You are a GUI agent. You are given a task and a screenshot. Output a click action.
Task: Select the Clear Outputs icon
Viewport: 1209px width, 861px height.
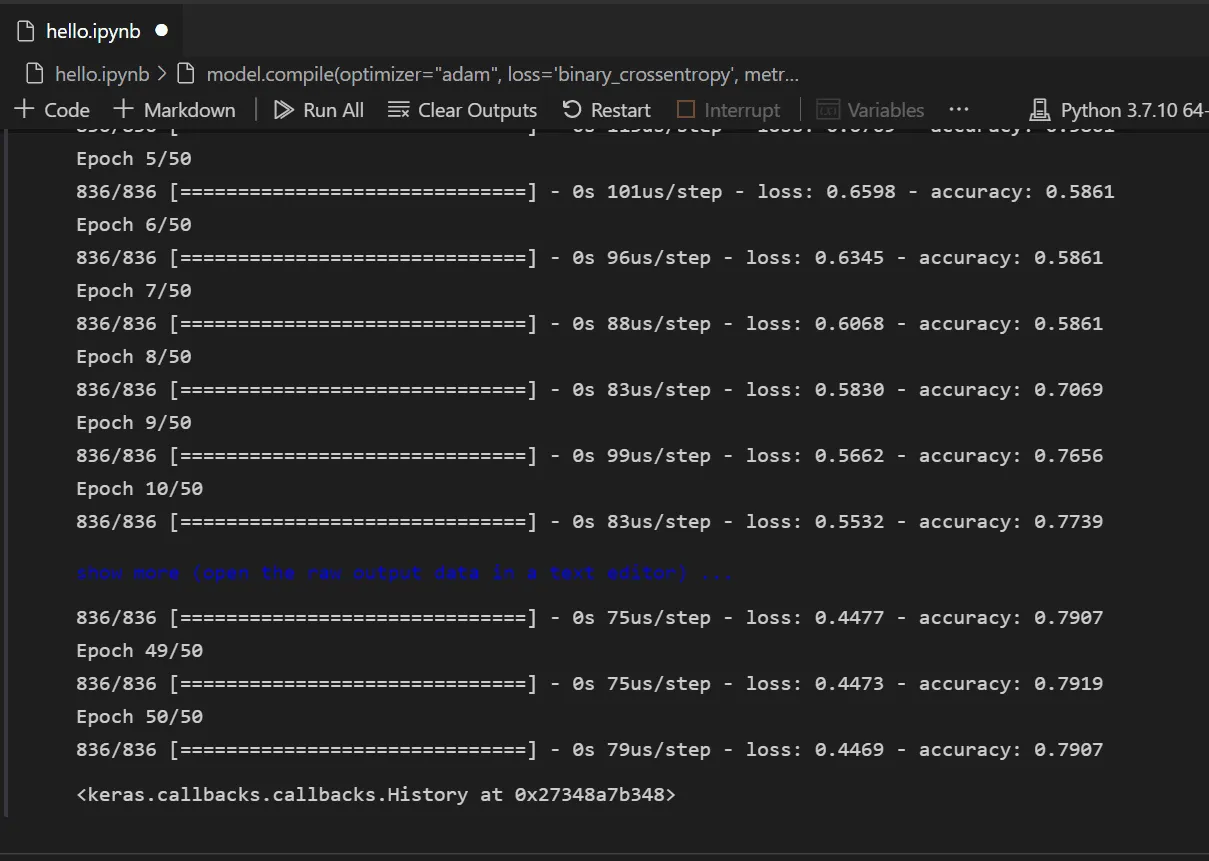coord(396,109)
